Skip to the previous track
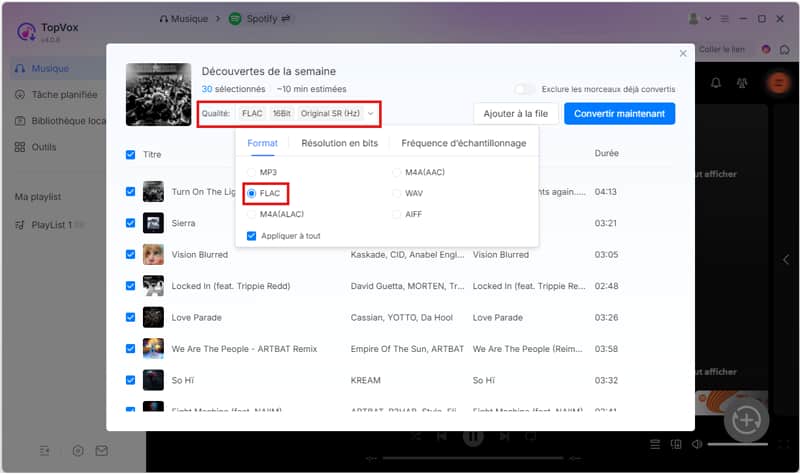The image size is (800, 474). tap(442, 436)
